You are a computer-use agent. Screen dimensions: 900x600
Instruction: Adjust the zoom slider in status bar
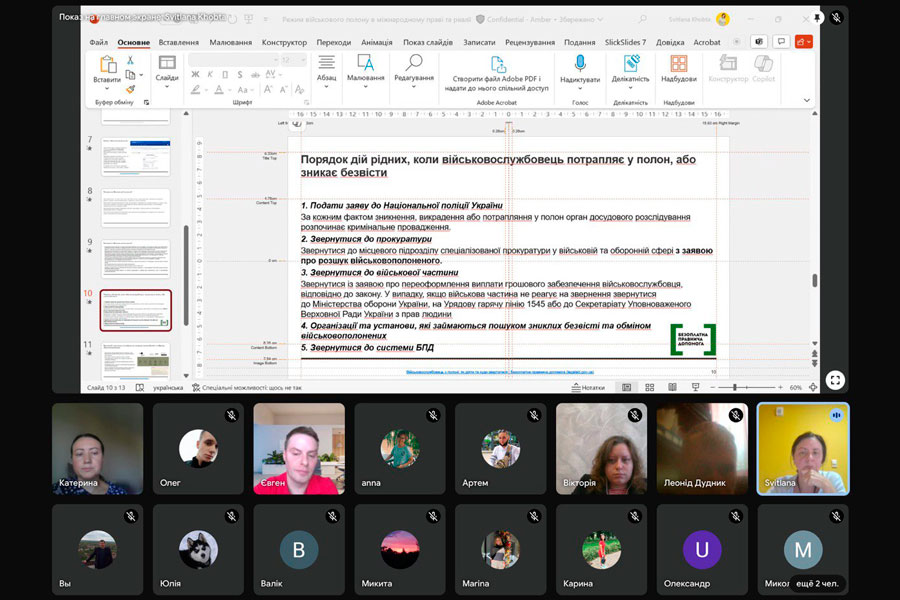click(735, 387)
